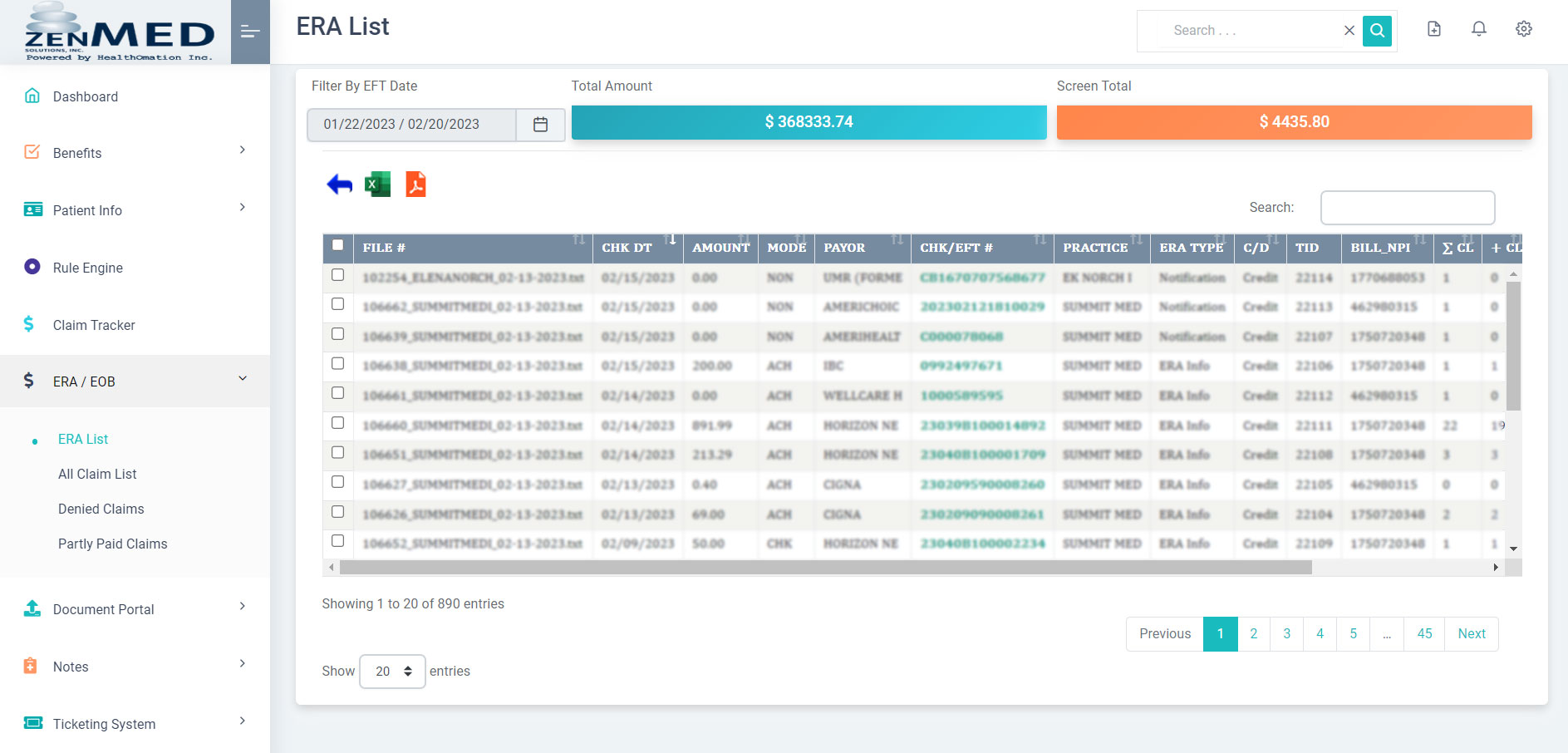Click the blue back arrow icon
The image size is (1568, 753).
click(x=339, y=185)
